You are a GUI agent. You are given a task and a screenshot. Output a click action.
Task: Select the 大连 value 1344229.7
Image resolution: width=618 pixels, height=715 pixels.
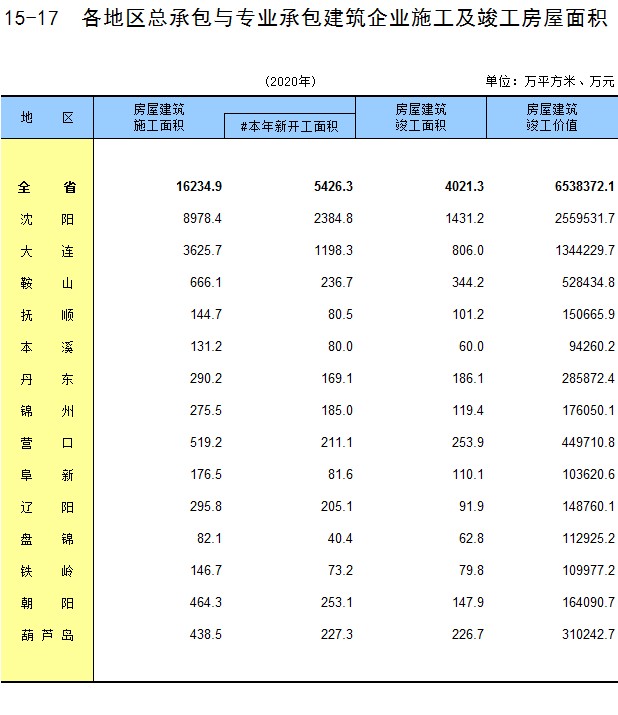(x=585, y=250)
